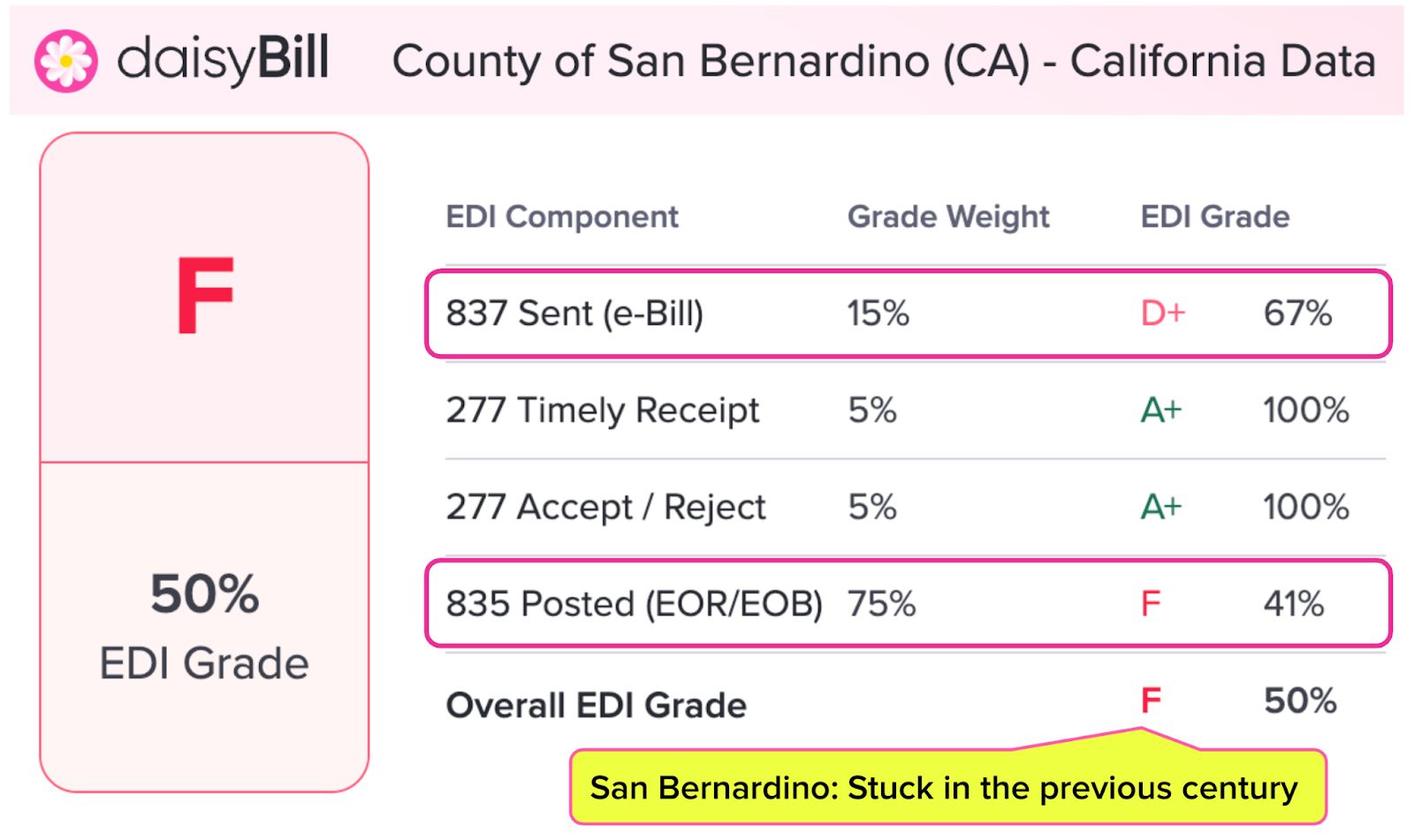Viewport: 1414px width, 840px height.
Task: Click the 67% score for 837 Sent
Action: click(x=1296, y=314)
